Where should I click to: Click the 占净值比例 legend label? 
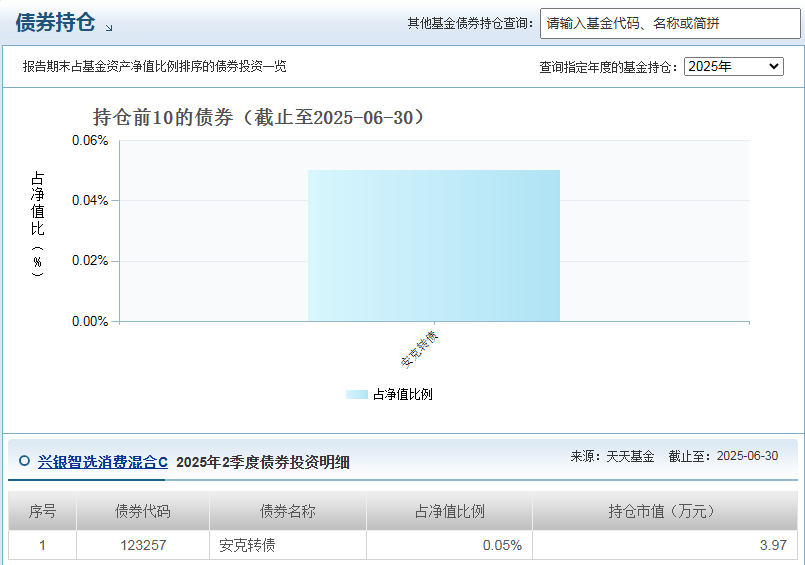point(402,394)
